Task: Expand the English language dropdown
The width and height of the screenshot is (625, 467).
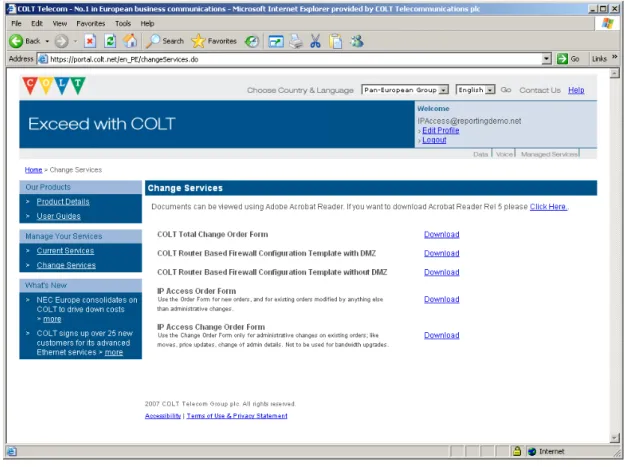Action: 490,90
